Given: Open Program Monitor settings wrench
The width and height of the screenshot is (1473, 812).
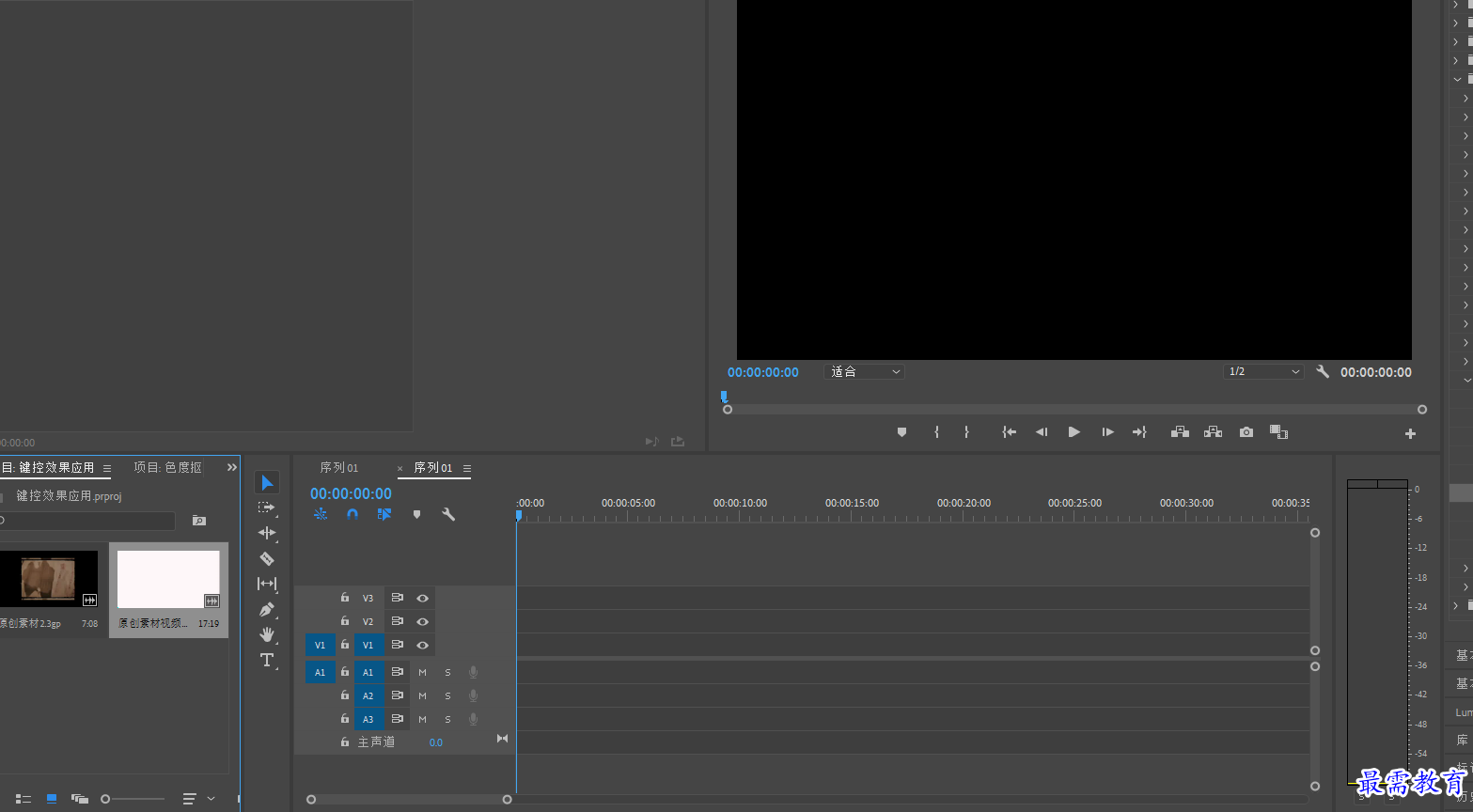Looking at the screenshot, I should tap(1323, 371).
